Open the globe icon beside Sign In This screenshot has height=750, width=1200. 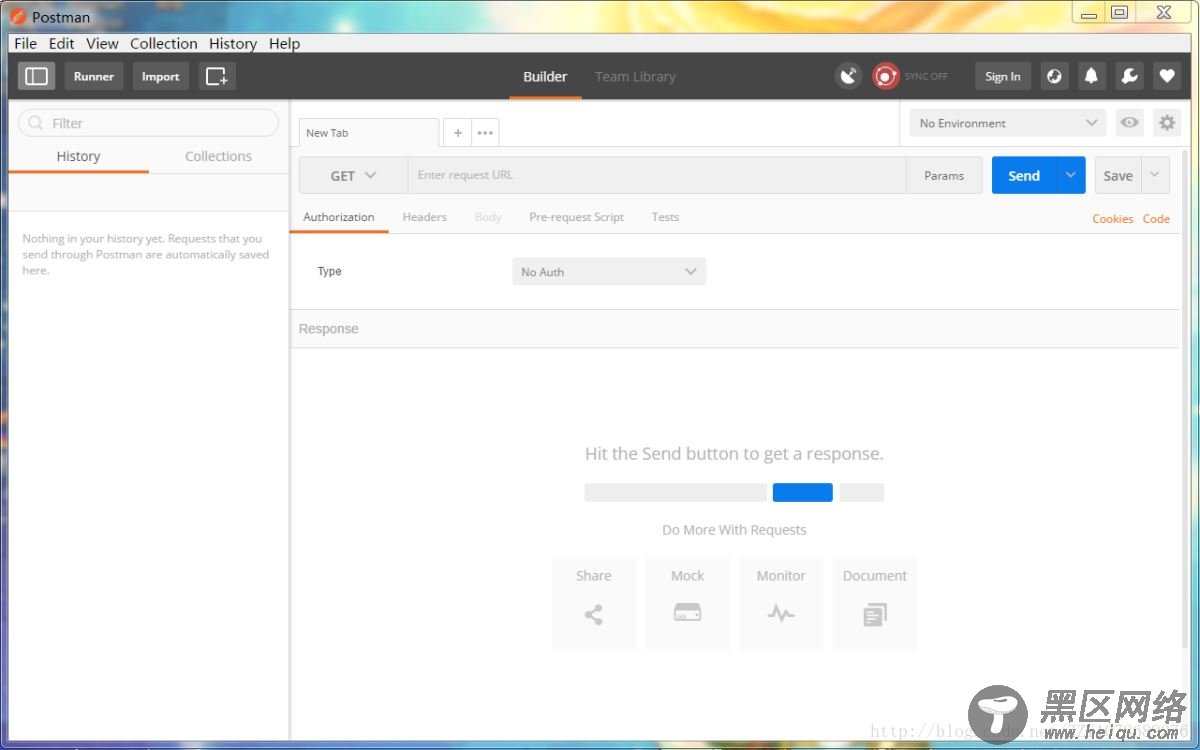pos(1054,76)
